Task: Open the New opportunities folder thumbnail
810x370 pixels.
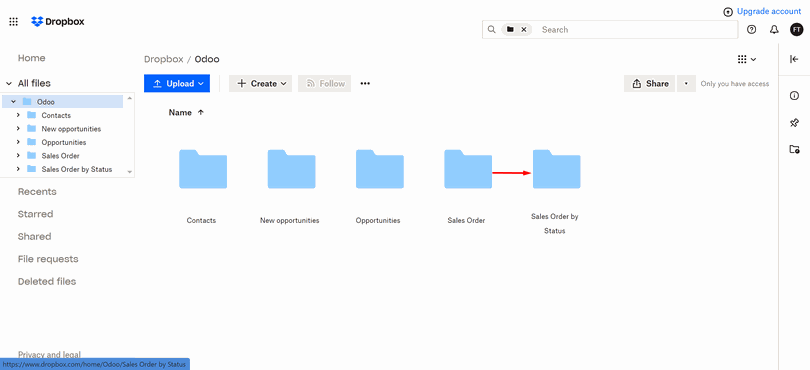Action: [x=291, y=169]
